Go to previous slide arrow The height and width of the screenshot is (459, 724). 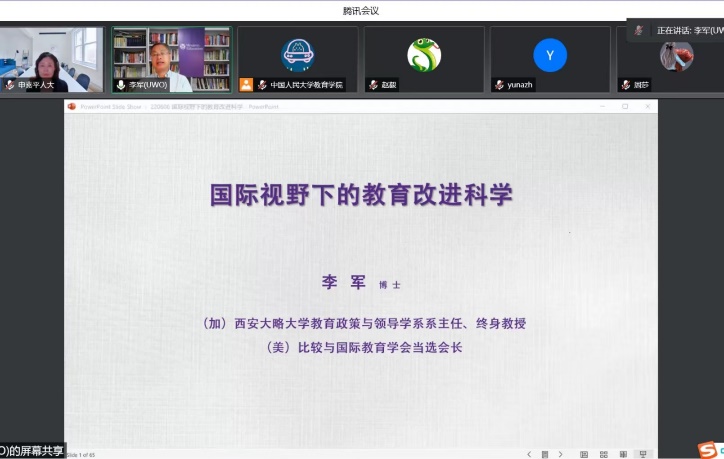[x=529, y=454]
